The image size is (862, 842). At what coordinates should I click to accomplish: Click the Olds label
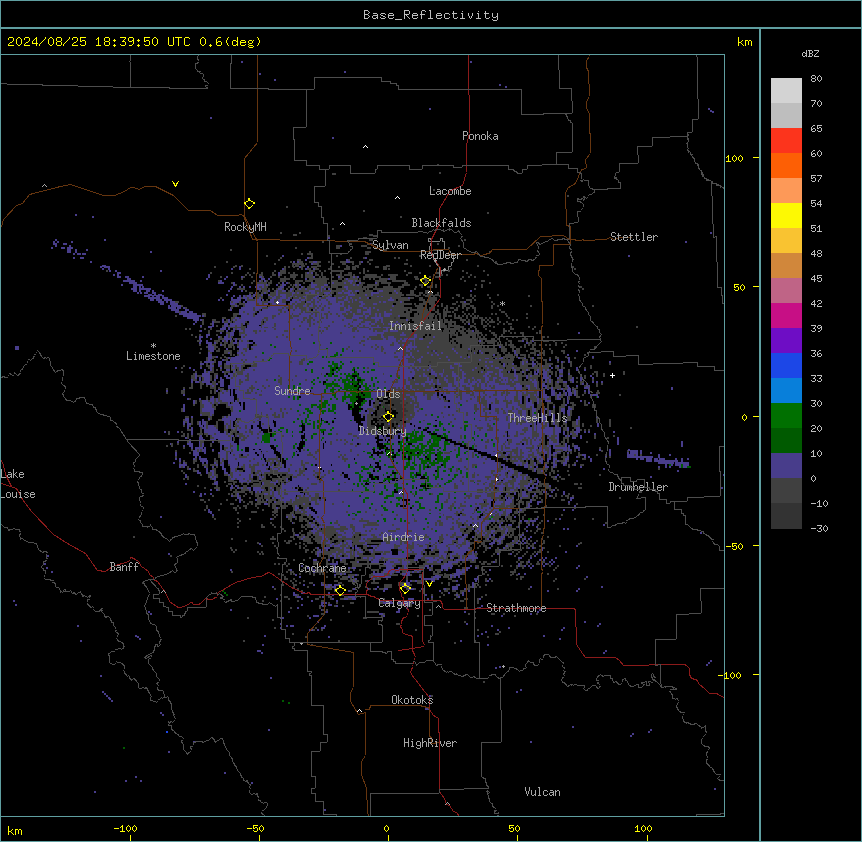(x=388, y=394)
